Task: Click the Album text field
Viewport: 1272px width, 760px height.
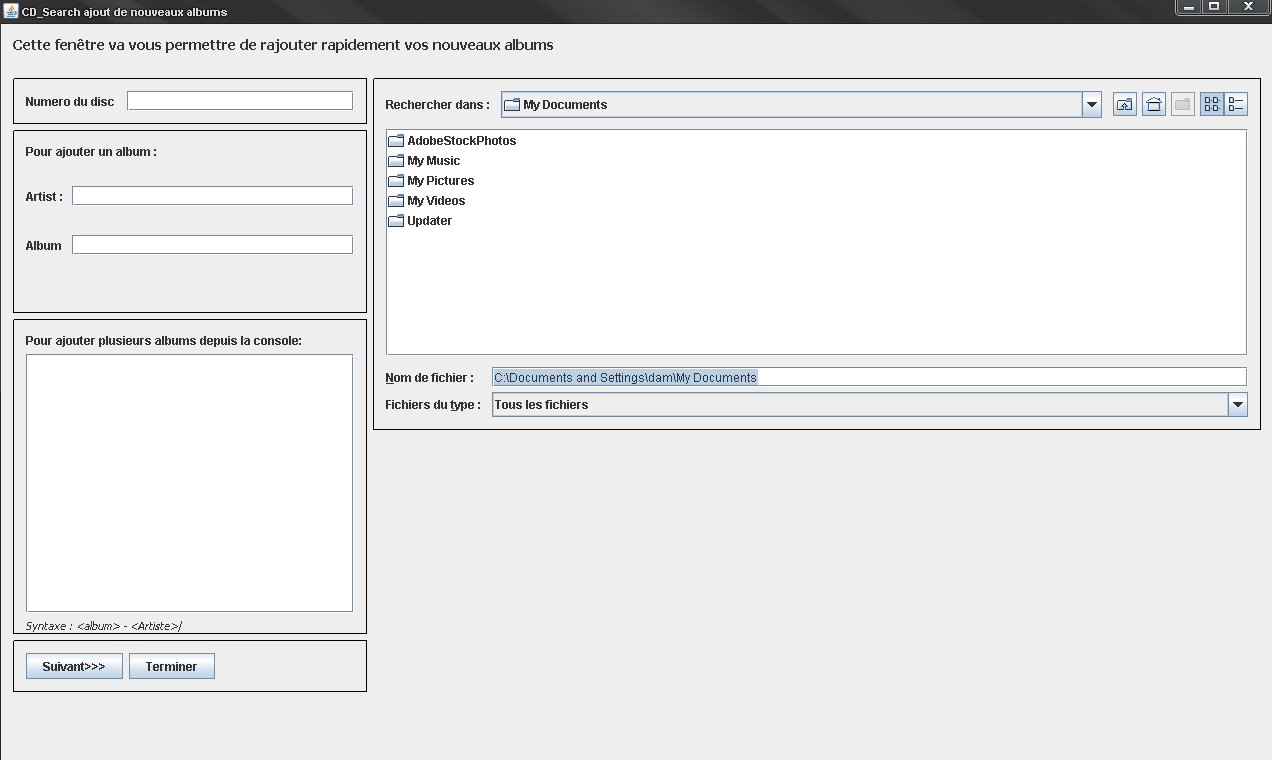Action: [x=212, y=244]
